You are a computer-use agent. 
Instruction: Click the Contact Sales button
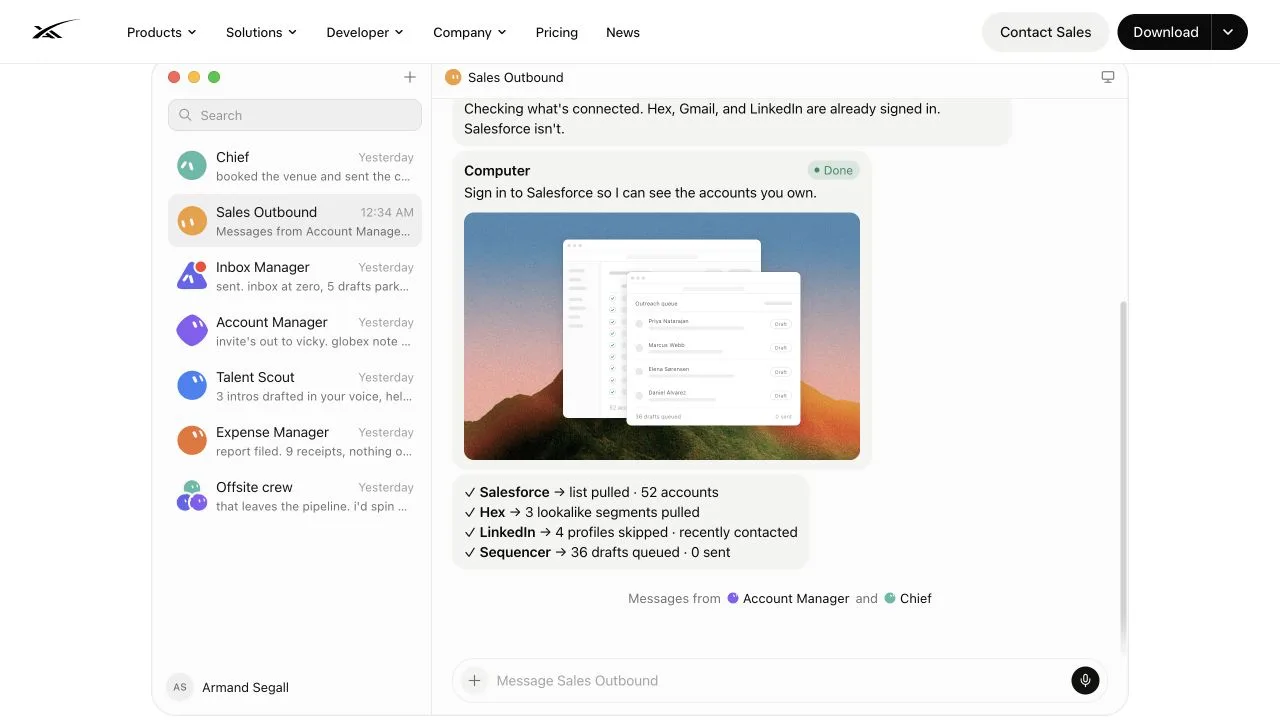[1045, 32]
